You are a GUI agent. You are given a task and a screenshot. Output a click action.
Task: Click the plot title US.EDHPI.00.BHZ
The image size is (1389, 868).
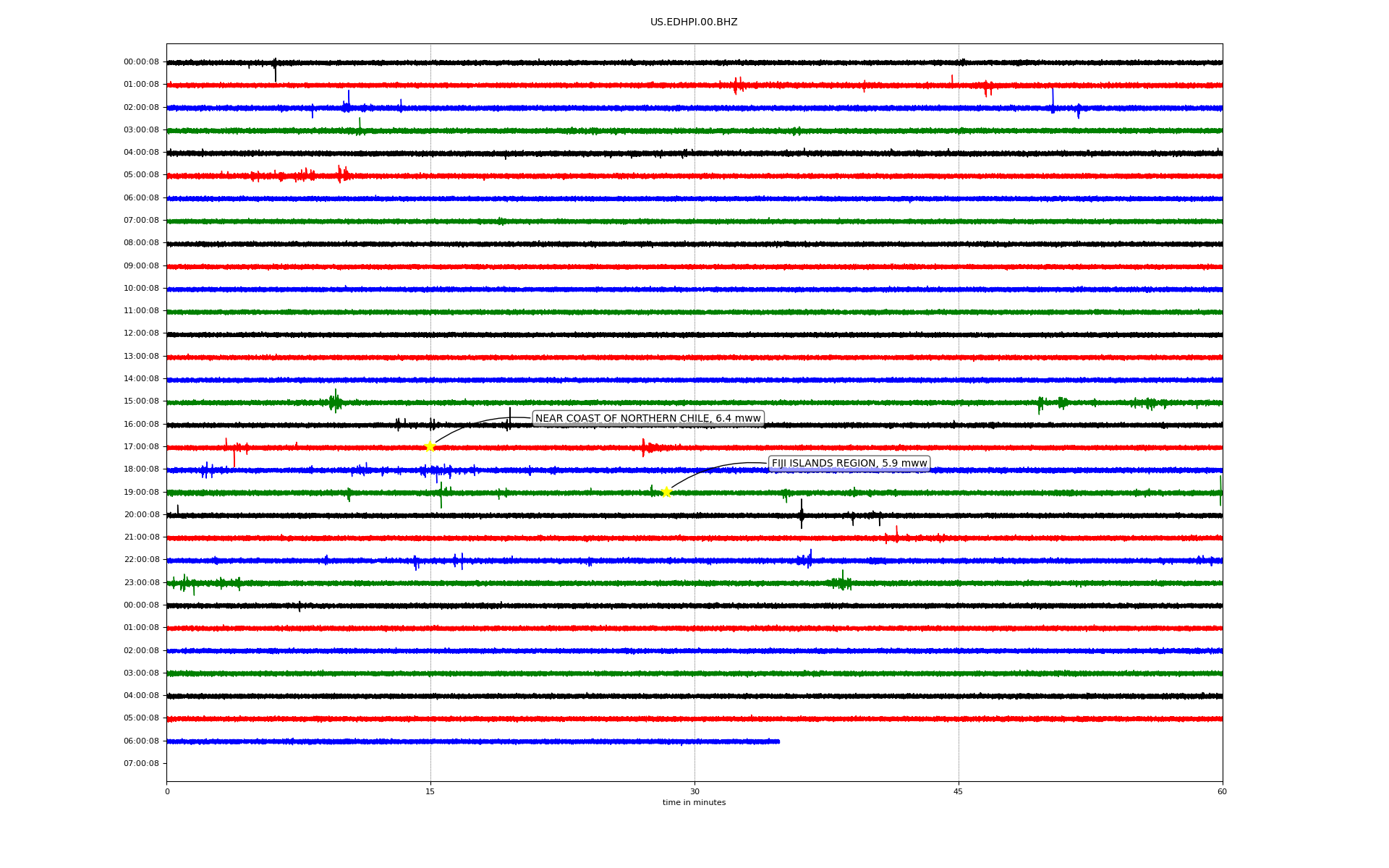[x=694, y=22]
